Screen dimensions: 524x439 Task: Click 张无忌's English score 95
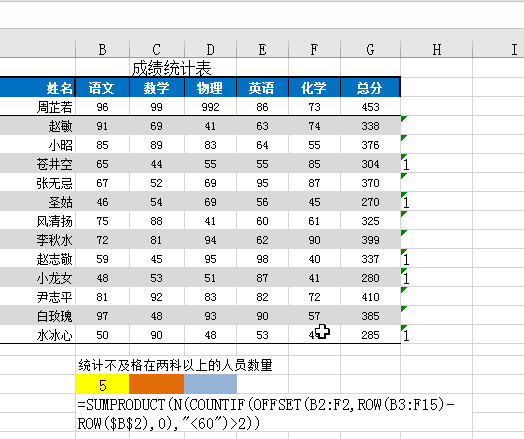click(262, 183)
